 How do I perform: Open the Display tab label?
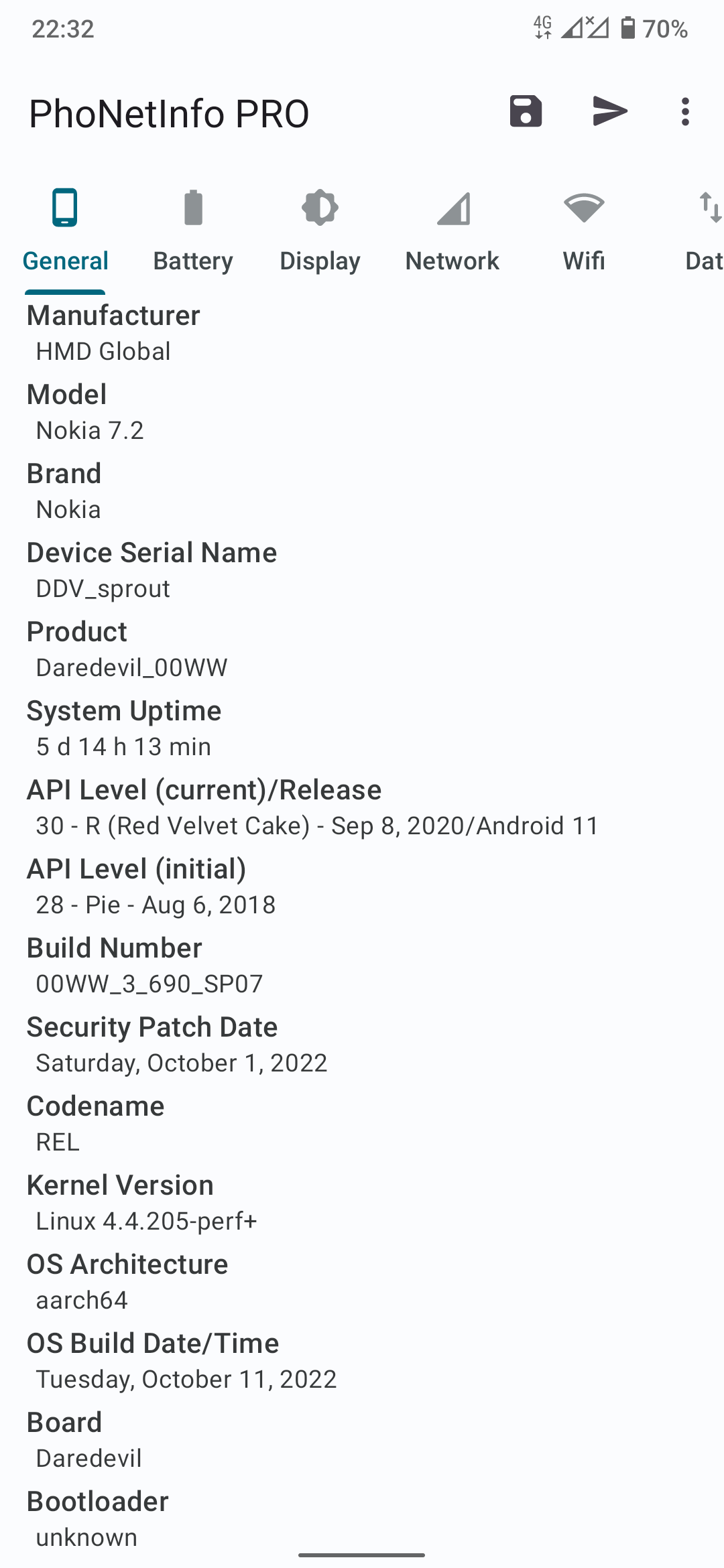320,261
